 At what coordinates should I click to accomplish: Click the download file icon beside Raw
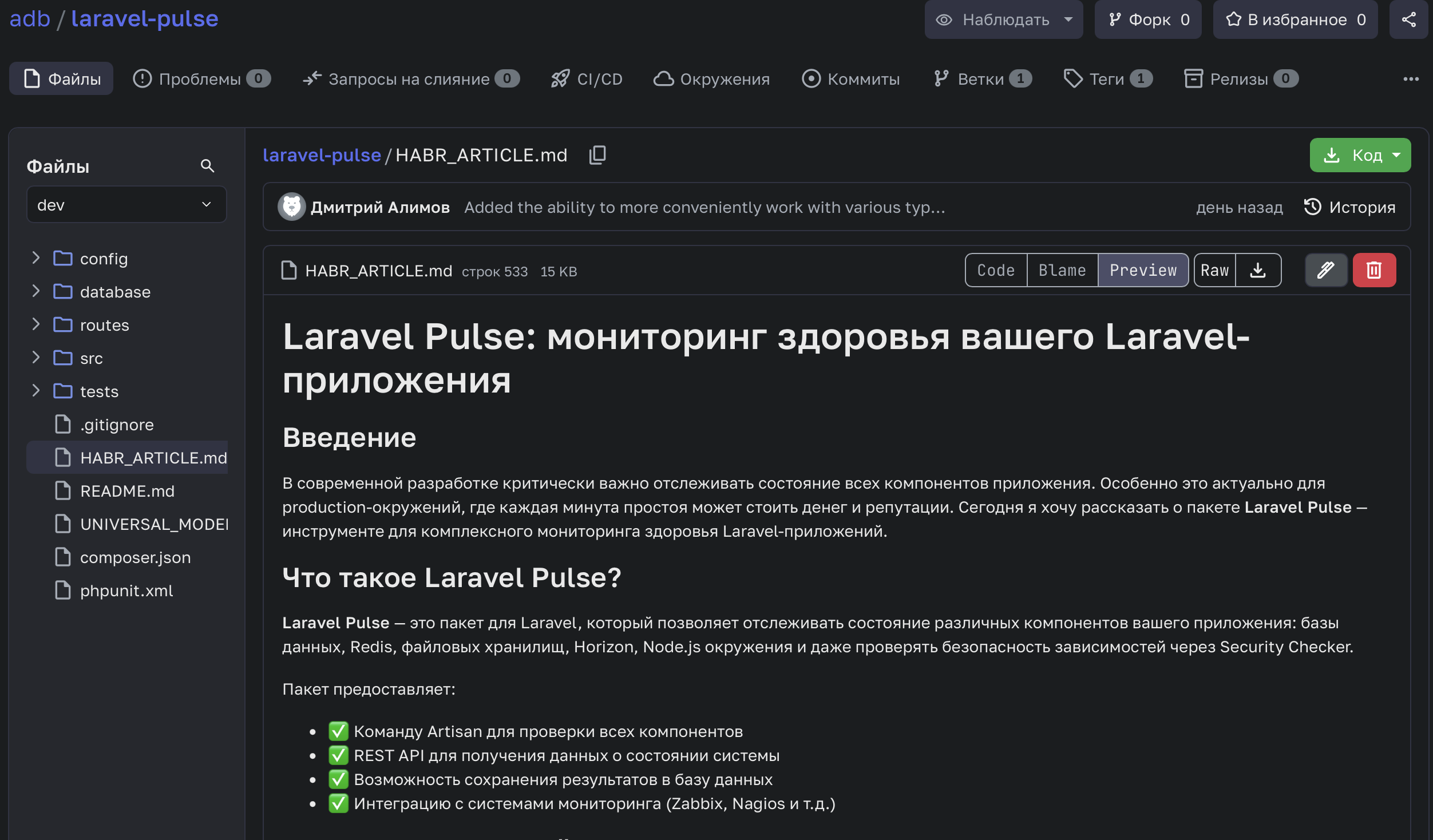tap(1258, 270)
